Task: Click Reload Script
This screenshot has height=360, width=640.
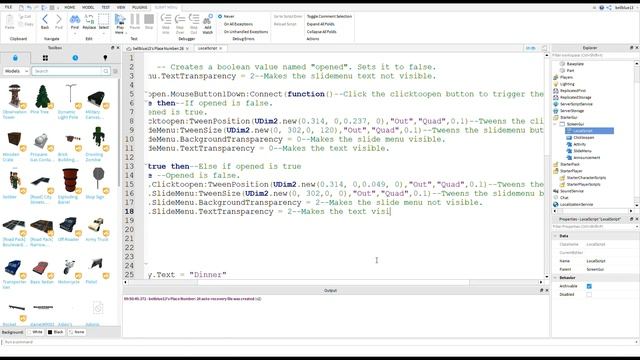Action: pyautogui.click(x=285, y=24)
